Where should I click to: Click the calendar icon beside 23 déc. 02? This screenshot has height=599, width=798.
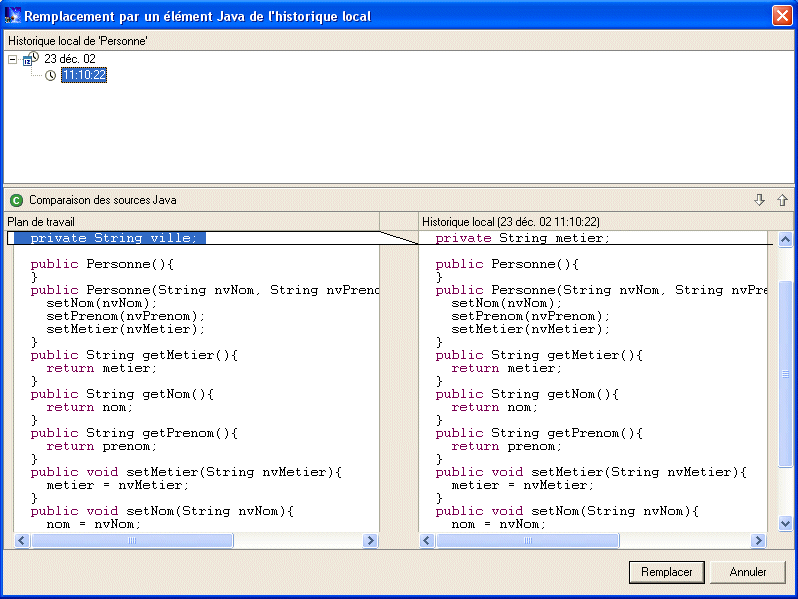31,59
